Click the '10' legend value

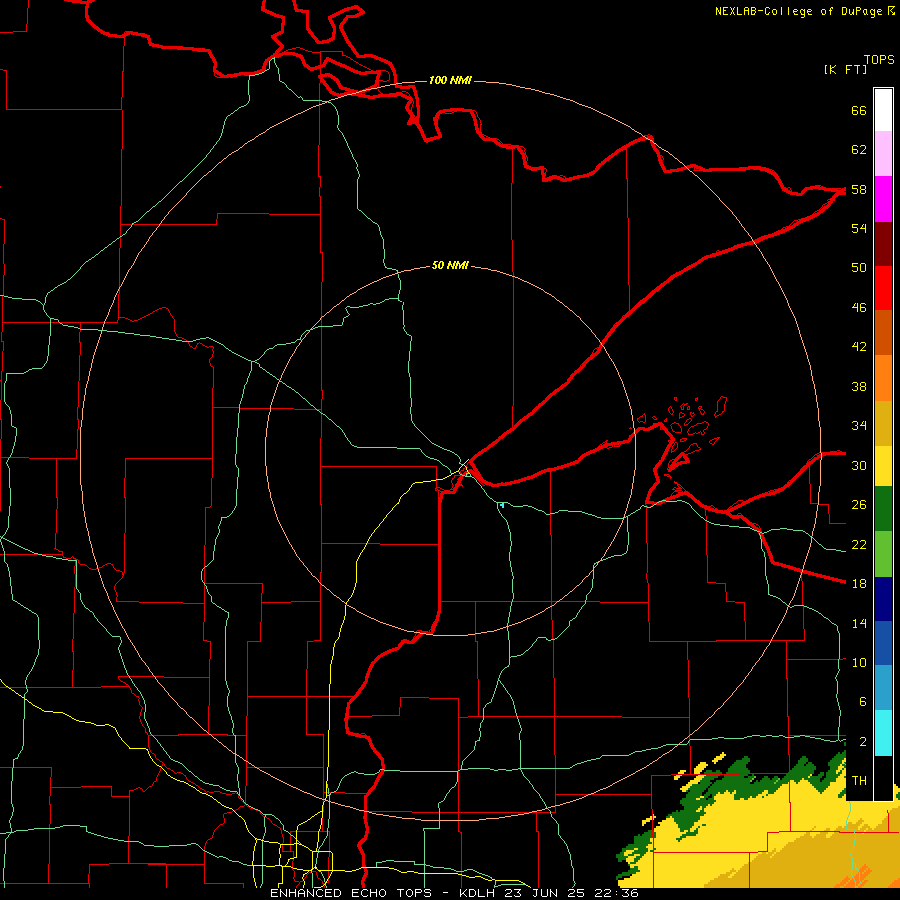click(x=859, y=662)
